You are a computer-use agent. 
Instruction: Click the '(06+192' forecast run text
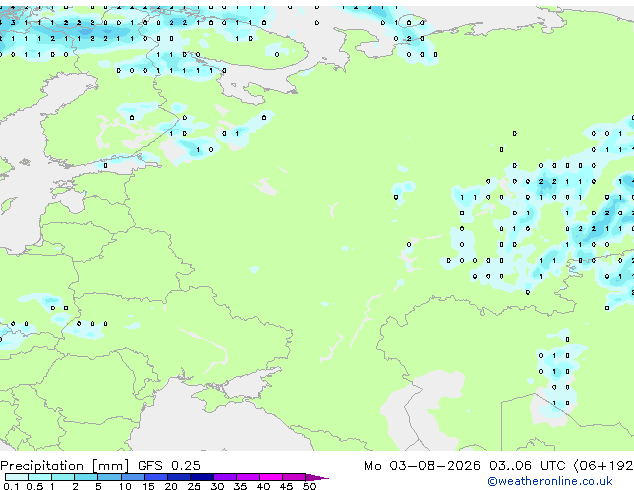[x=603, y=466]
